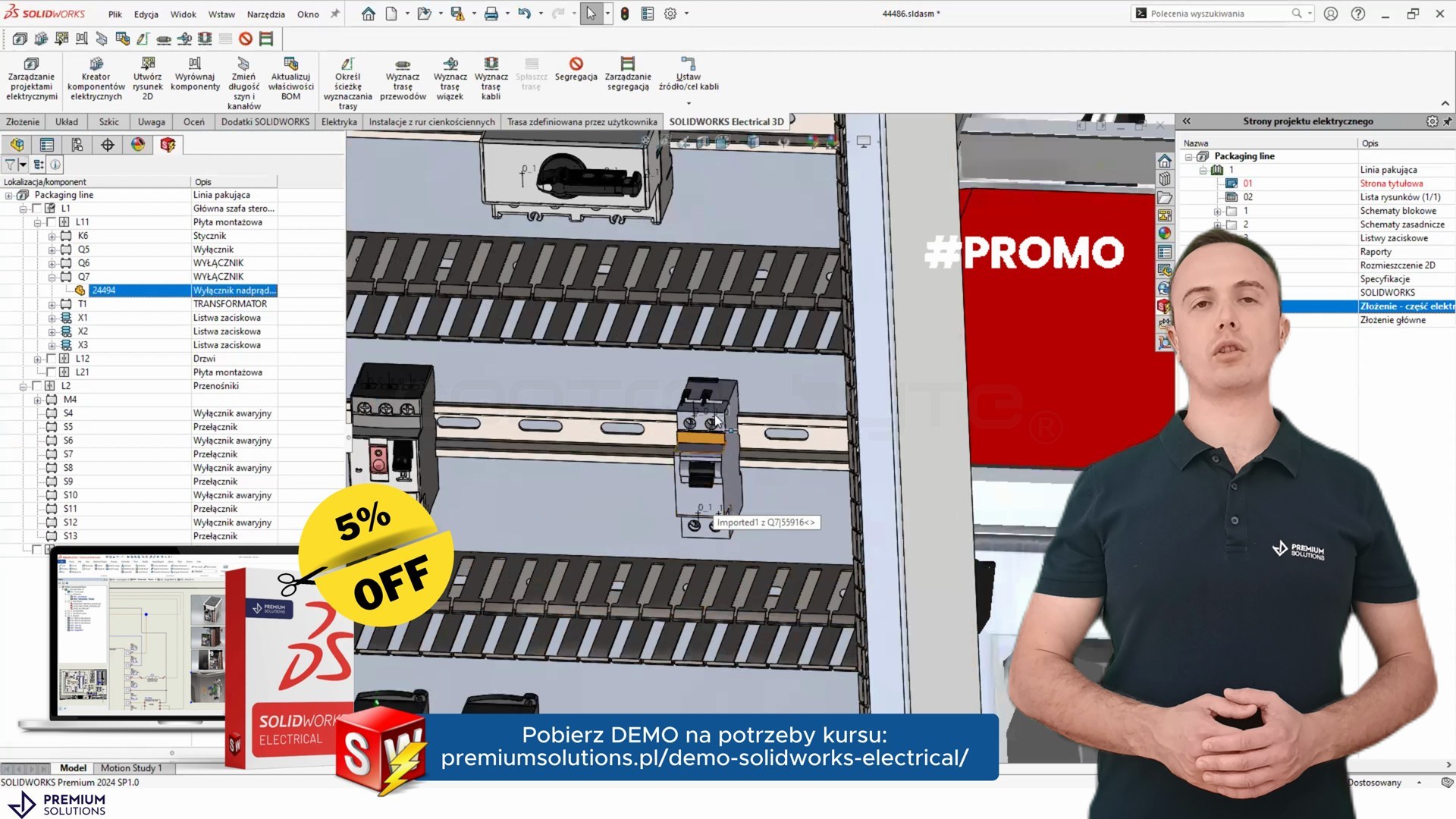Switch to the Złożenie tab
This screenshot has width=1456, height=819.
[x=23, y=121]
